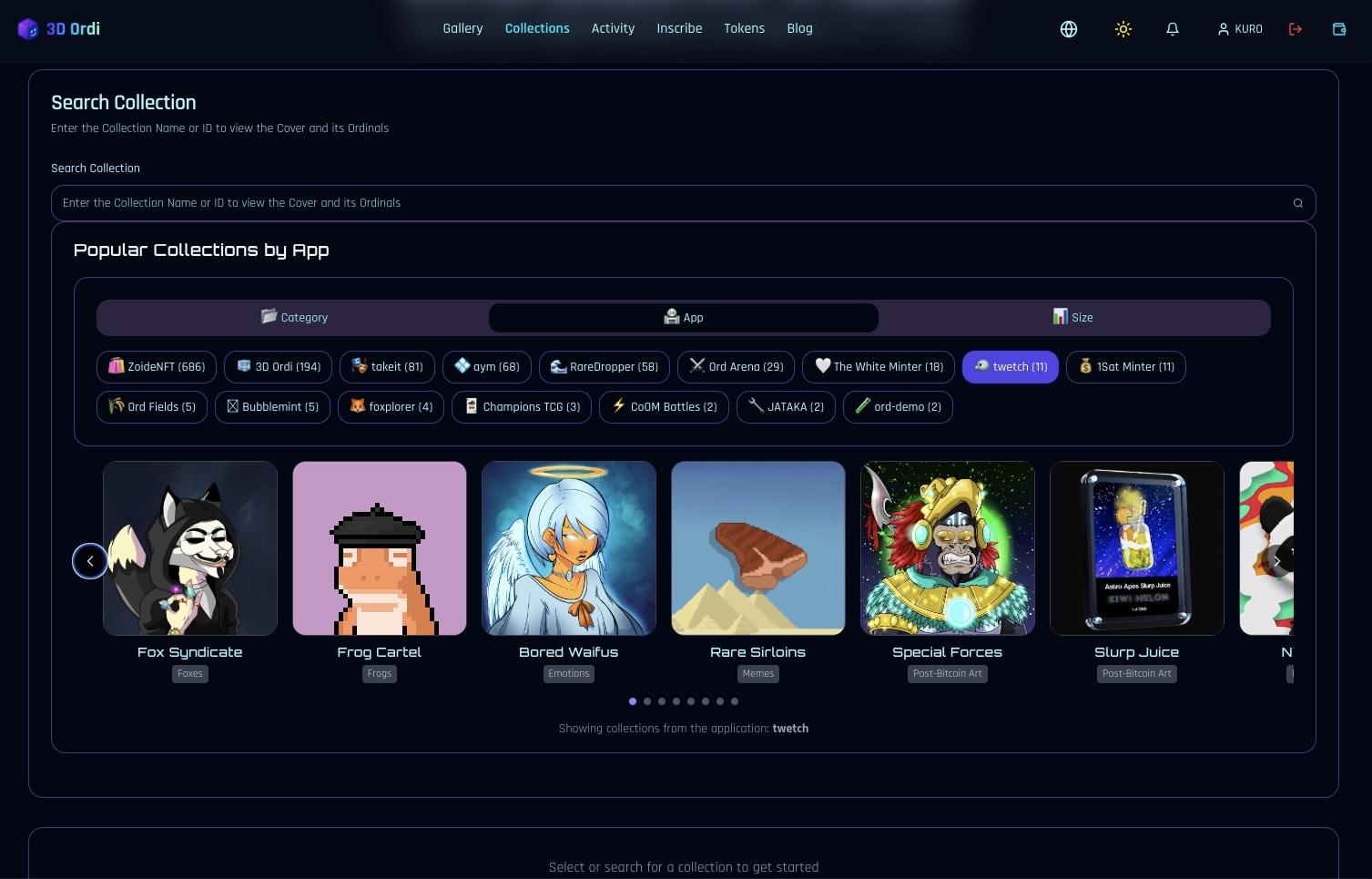
Task: Click the Memes category tag
Action: [758, 674]
